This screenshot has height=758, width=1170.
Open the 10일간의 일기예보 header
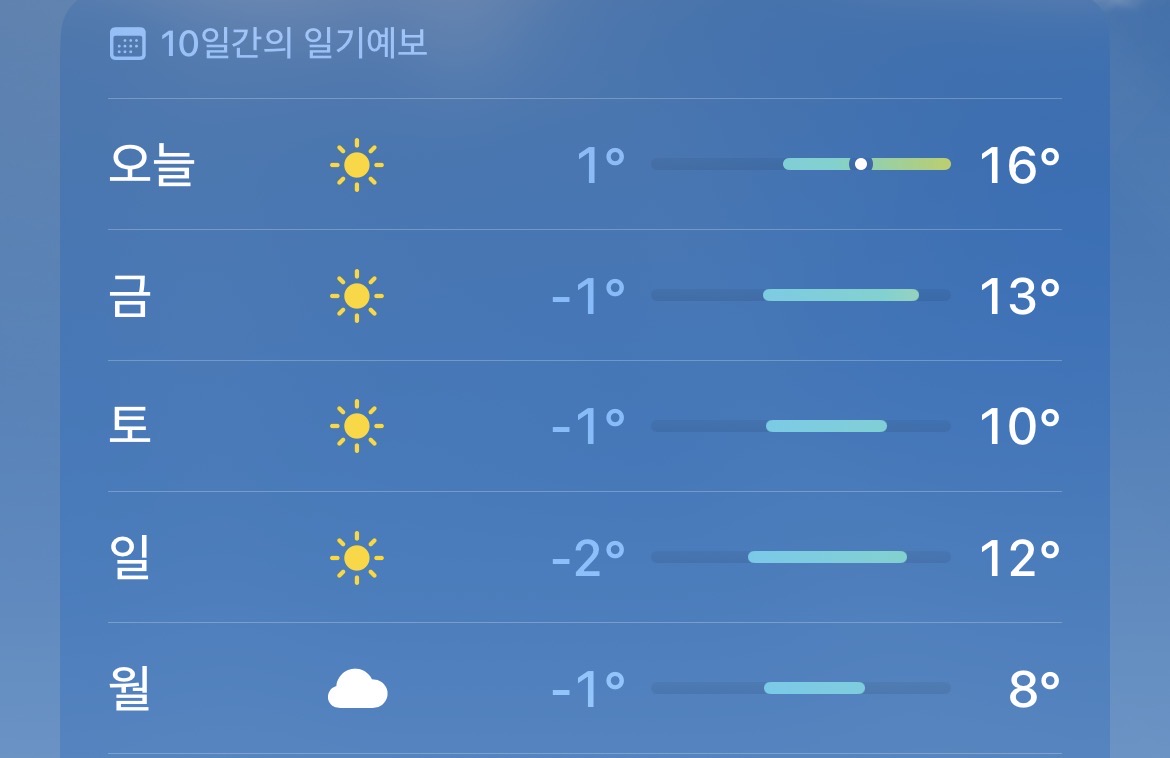coord(294,45)
